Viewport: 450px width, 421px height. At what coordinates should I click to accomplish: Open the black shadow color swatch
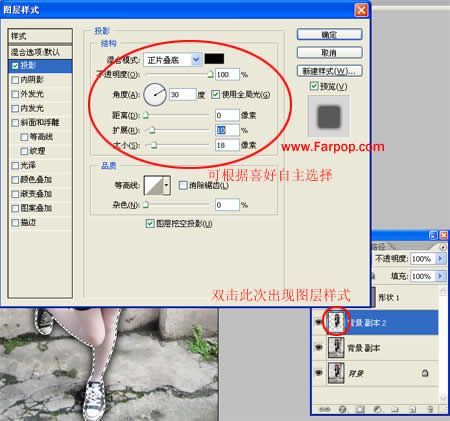click(214, 59)
